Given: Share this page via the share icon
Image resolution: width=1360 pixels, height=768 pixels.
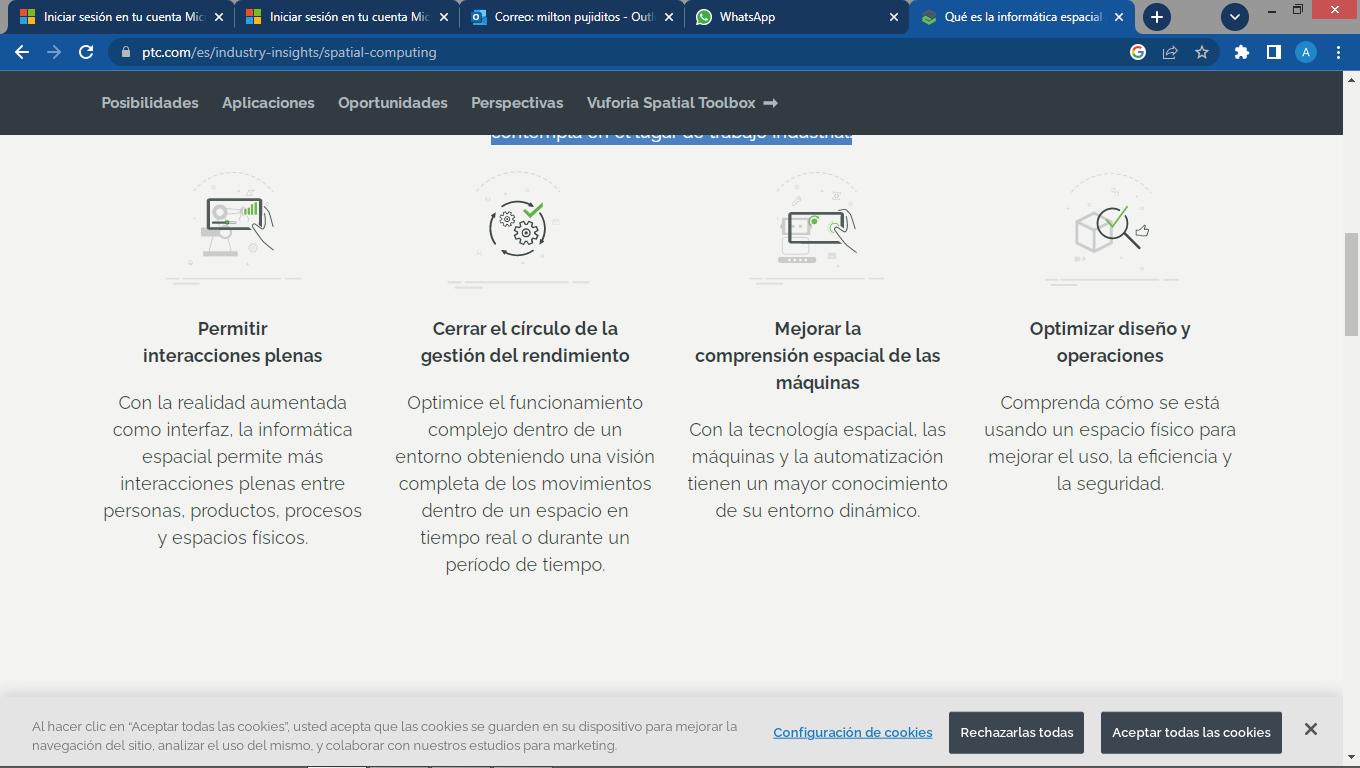Looking at the screenshot, I should coord(1170,52).
